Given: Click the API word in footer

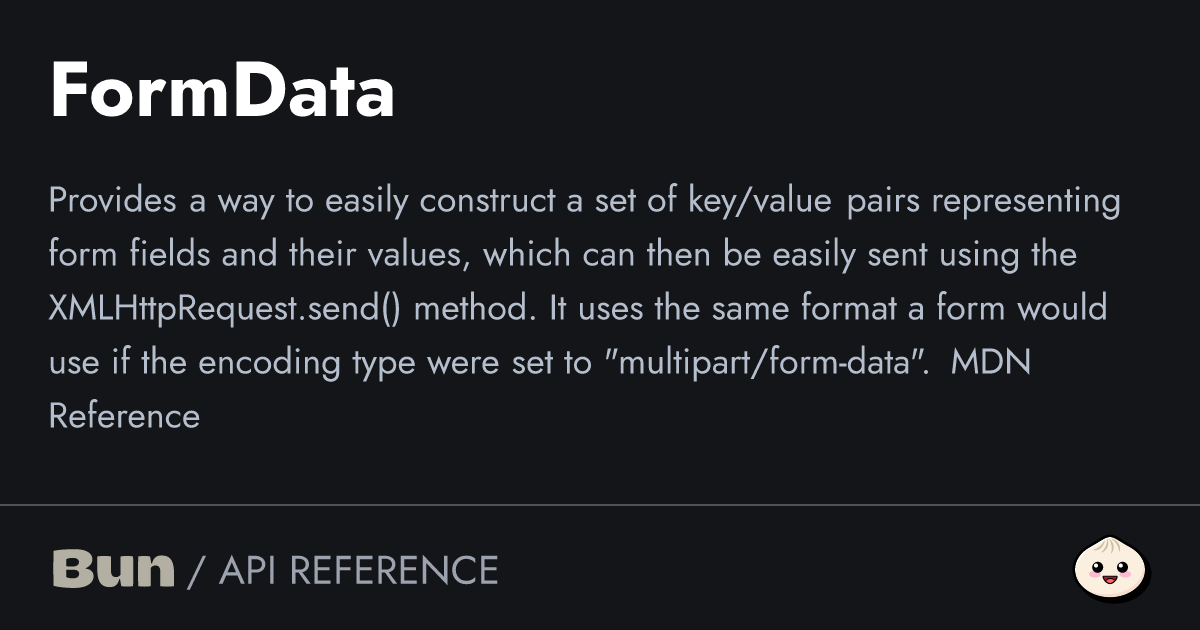Looking at the screenshot, I should (x=249, y=571).
